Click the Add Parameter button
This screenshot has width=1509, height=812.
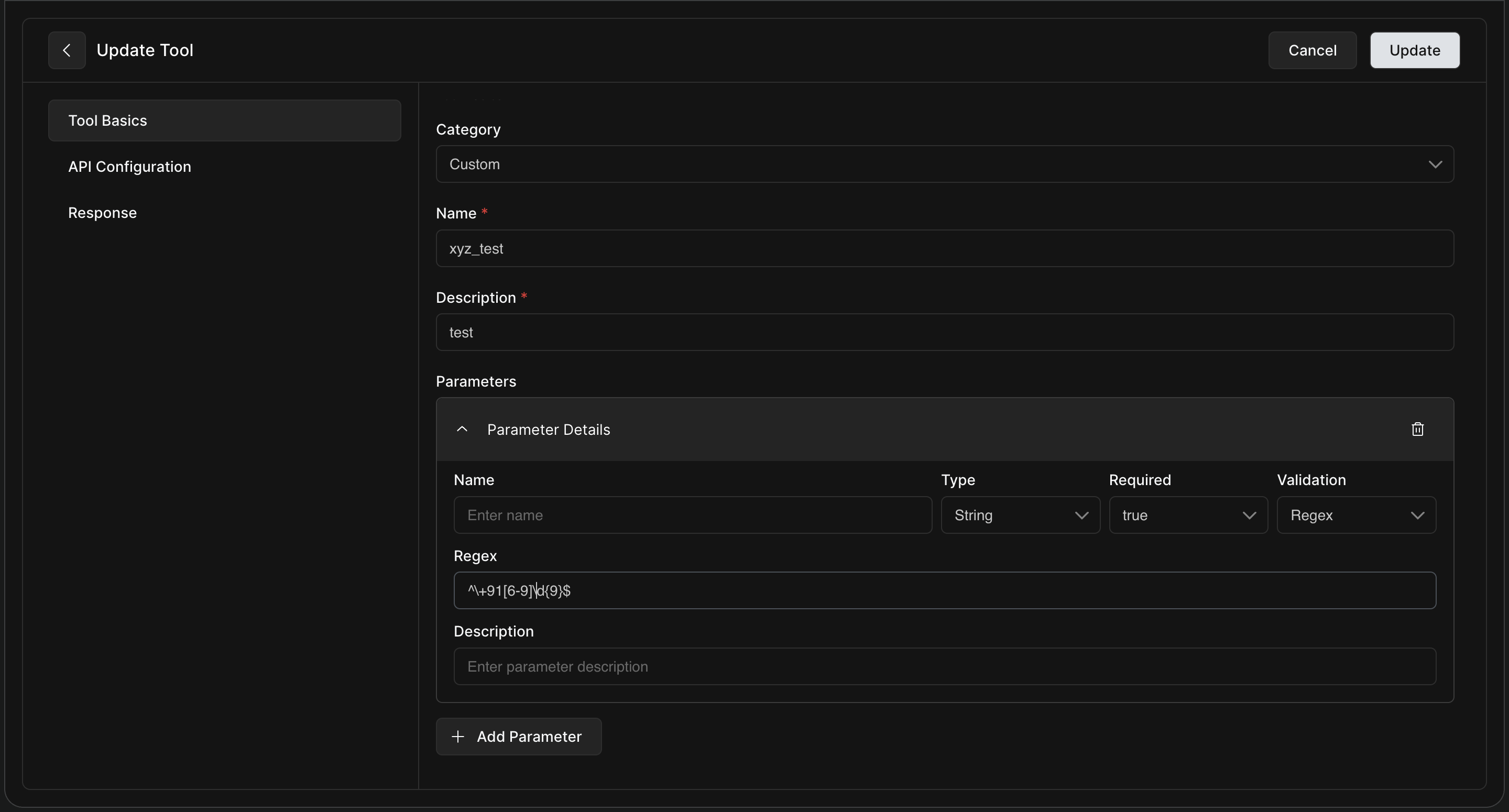pyautogui.click(x=518, y=737)
